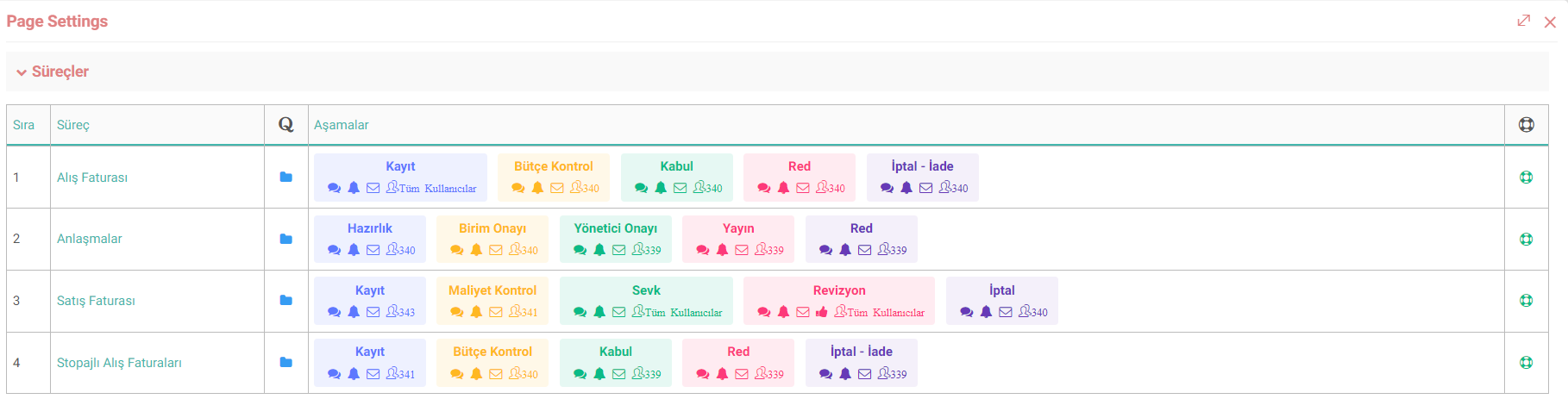This screenshot has width=1568, height=399.
Task: Open folder icon for Alış Faturası row
Action: click(285, 178)
